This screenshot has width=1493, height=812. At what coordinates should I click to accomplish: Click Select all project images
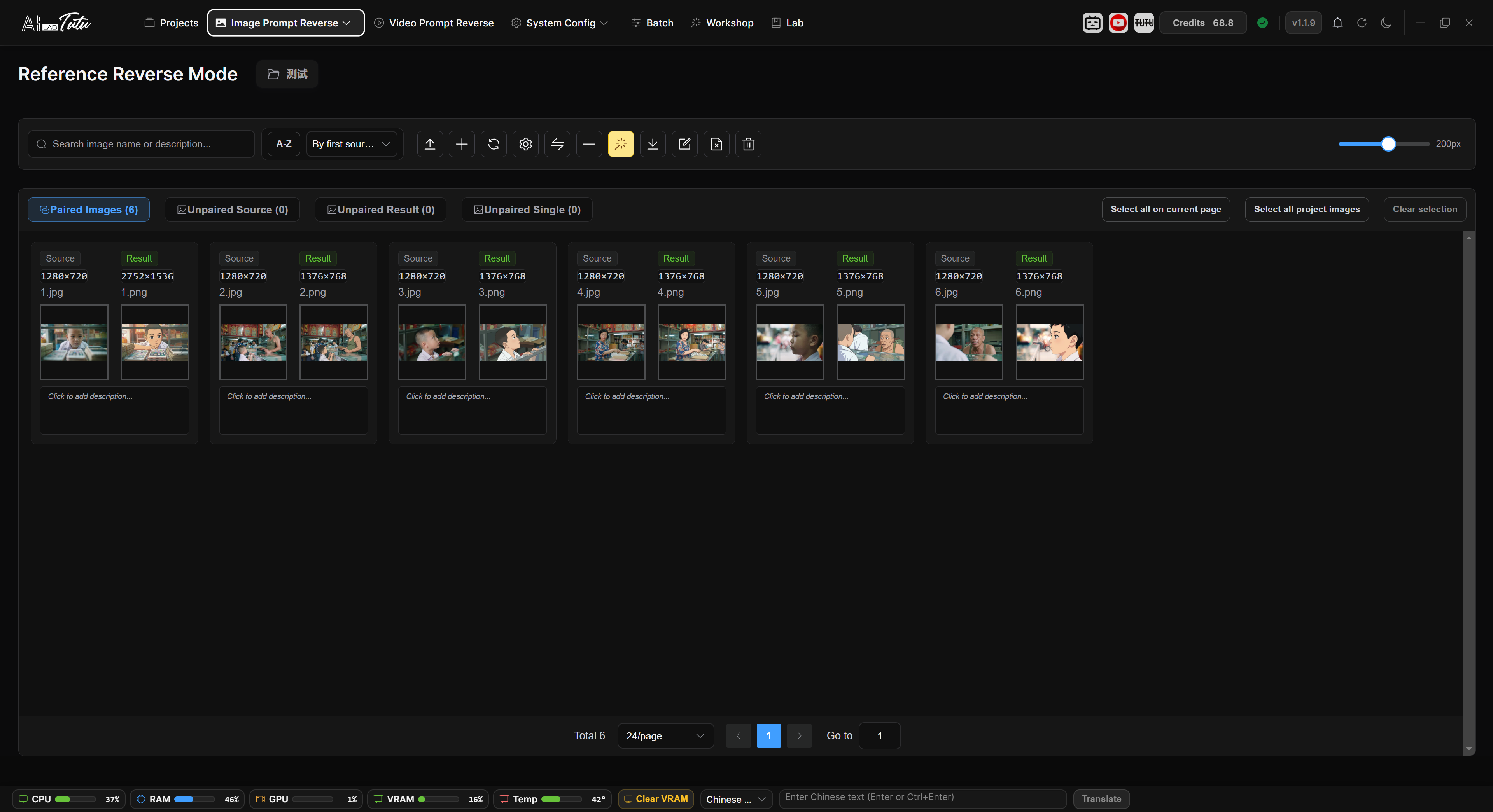click(1306, 209)
